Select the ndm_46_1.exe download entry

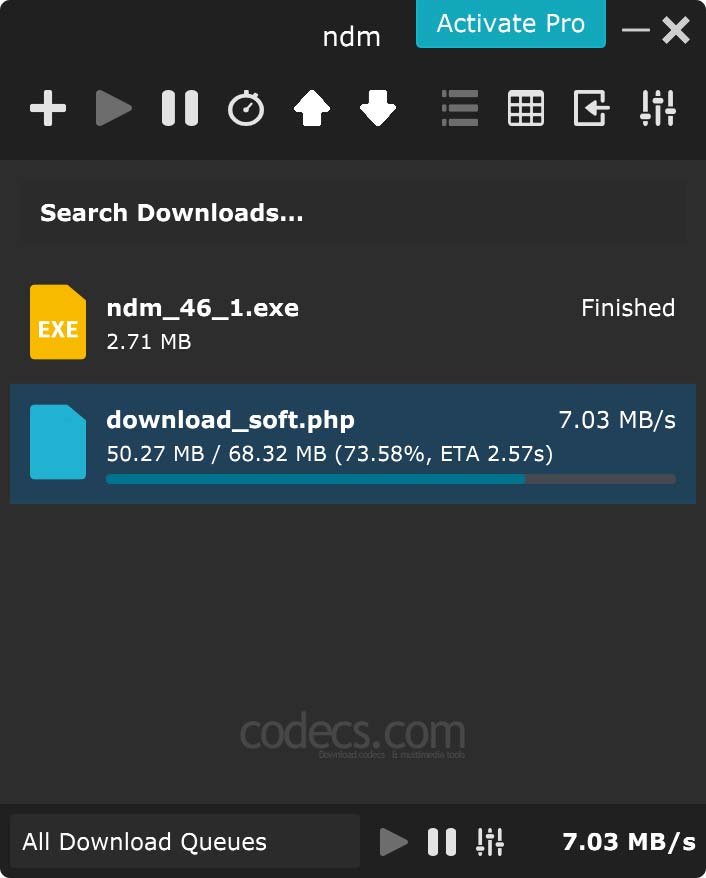(353, 323)
